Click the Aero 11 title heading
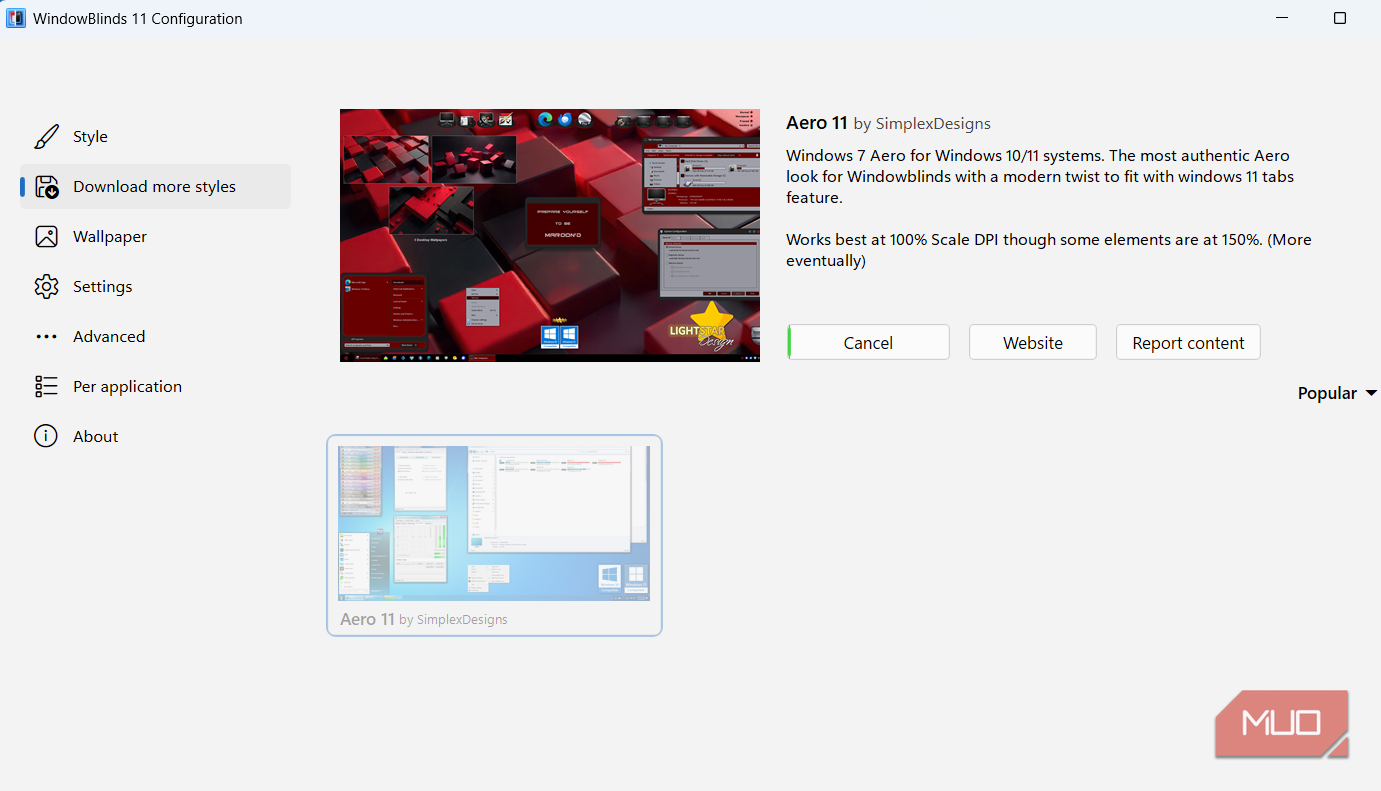The image size is (1381, 791). (x=817, y=123)
